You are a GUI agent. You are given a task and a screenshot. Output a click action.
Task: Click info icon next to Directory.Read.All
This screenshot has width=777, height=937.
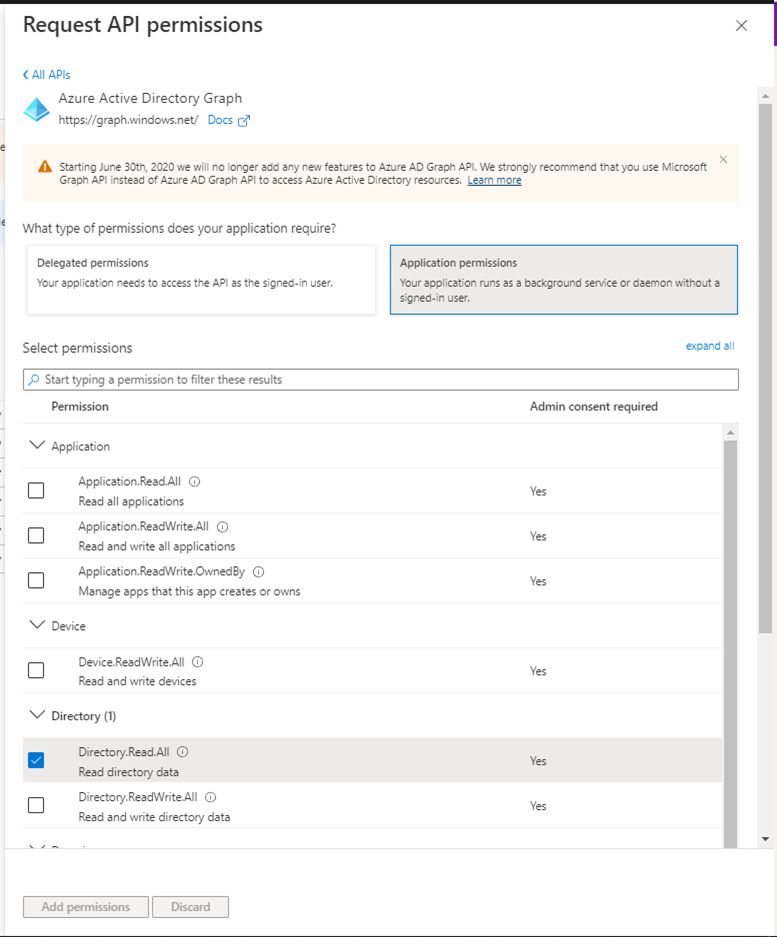pos(183,752)
